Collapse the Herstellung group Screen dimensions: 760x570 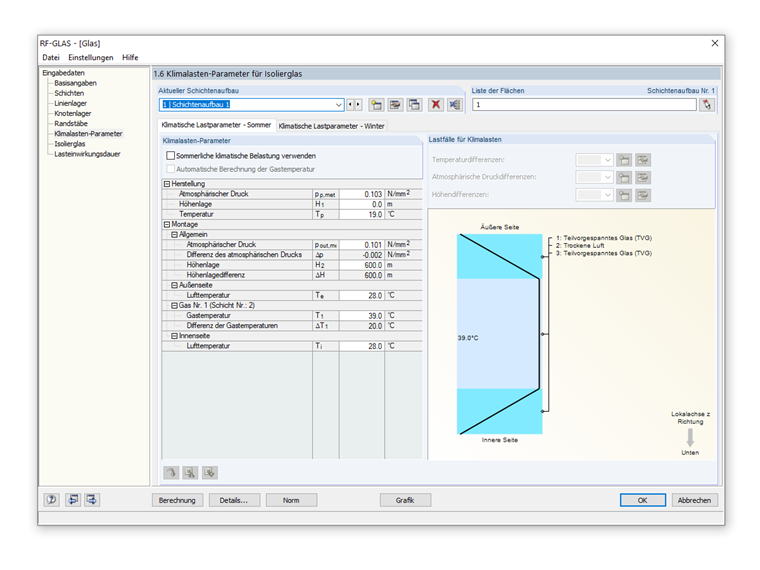(167, 184)
